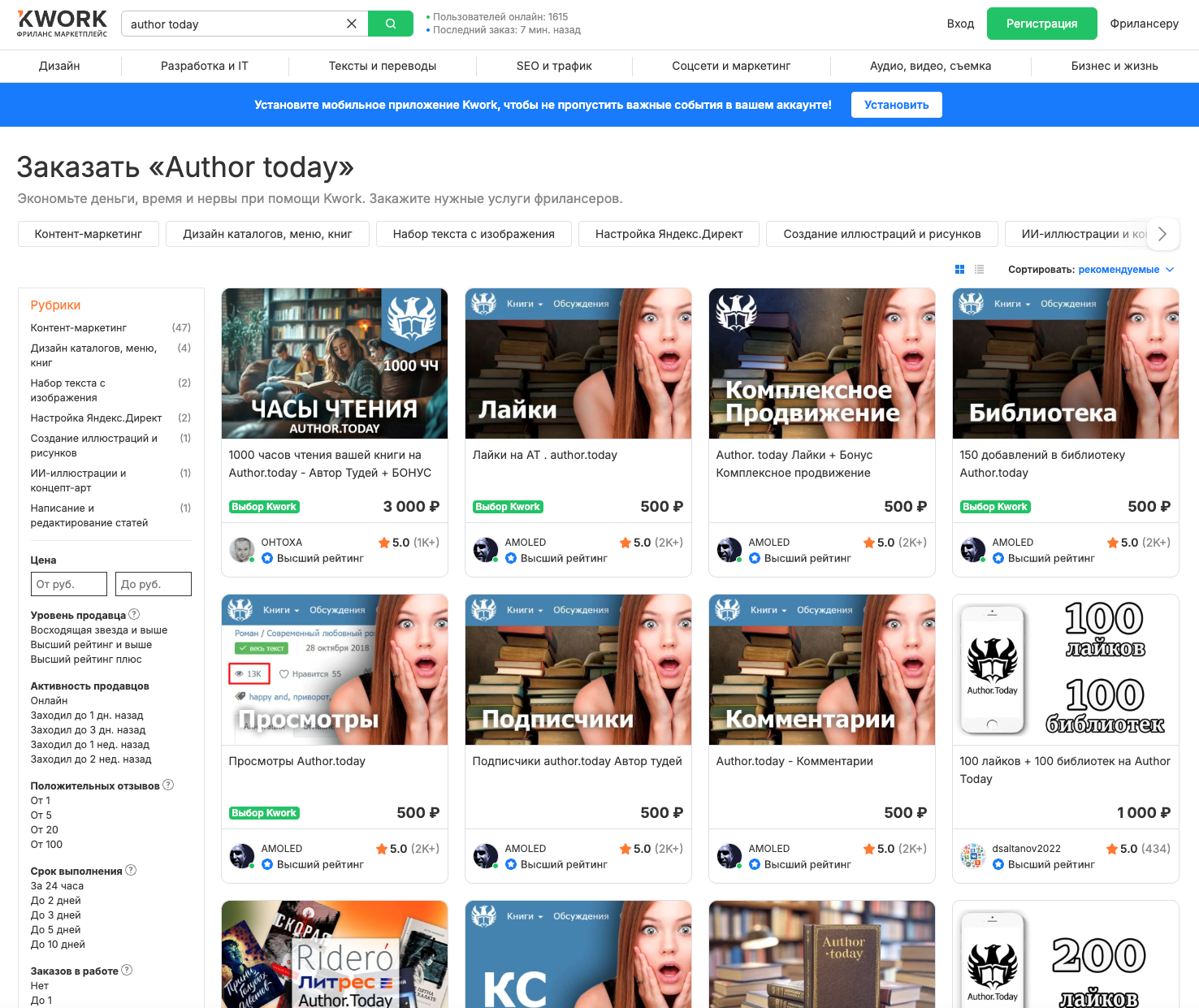1199x1008 pixels.
Task: Filter by Контент-маркетинг rubric in sidebar
Action: pyautogui.click(x=79, y=327)
